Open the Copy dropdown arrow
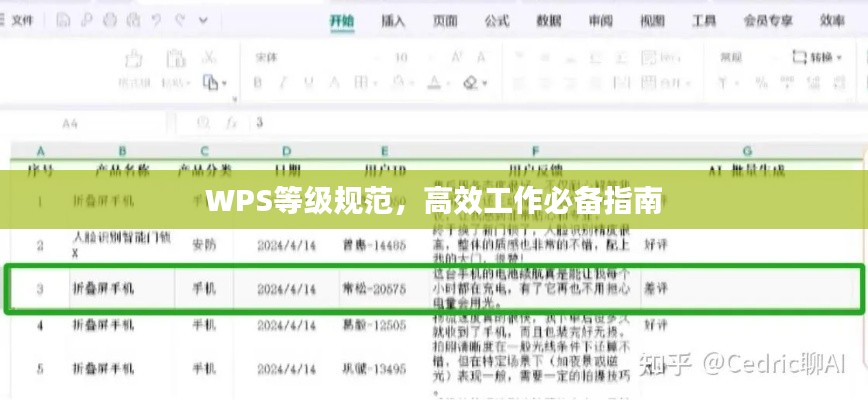This screenshot has height=400, width=868. 224,84
